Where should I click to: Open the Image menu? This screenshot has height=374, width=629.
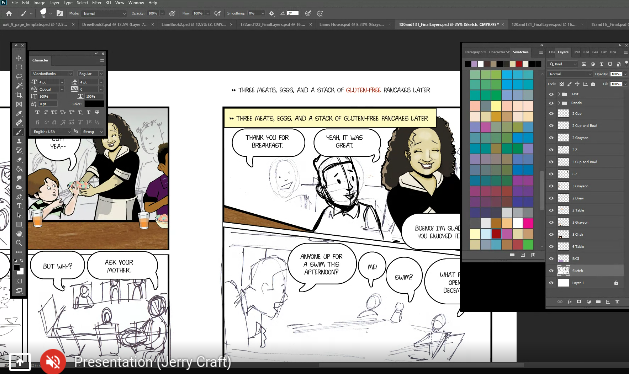click(x=39, y=2)
